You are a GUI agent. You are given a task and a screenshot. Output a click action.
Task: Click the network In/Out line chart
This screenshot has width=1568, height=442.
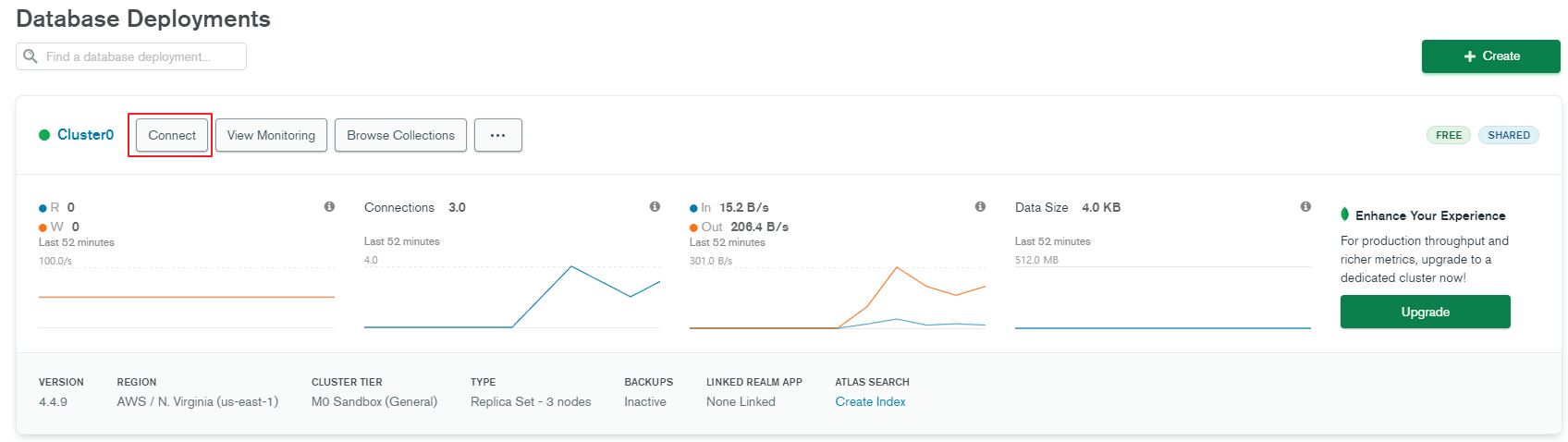(x=838, y=297)
